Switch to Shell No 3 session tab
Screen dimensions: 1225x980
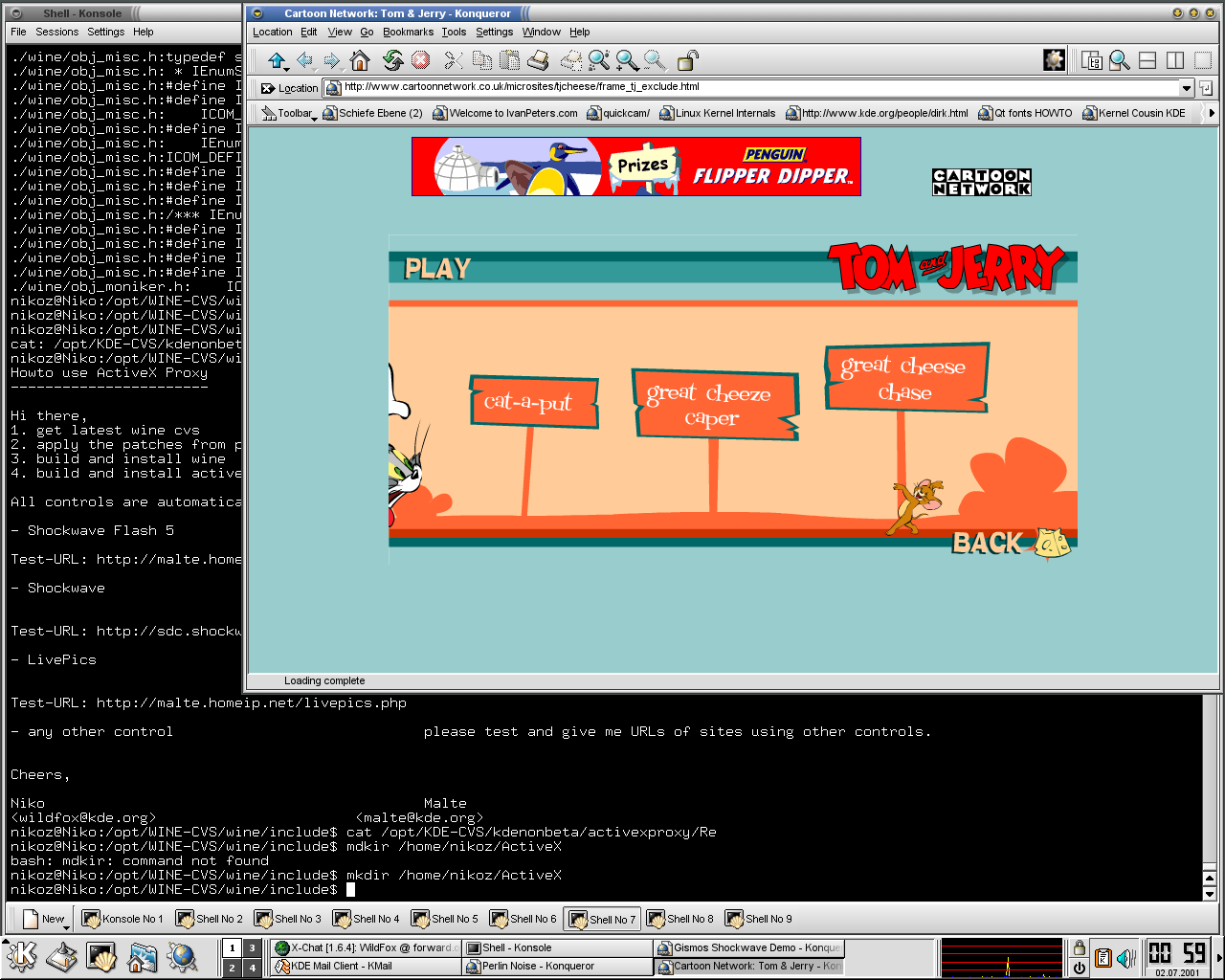pyautogui.click(x=288, y=919)
